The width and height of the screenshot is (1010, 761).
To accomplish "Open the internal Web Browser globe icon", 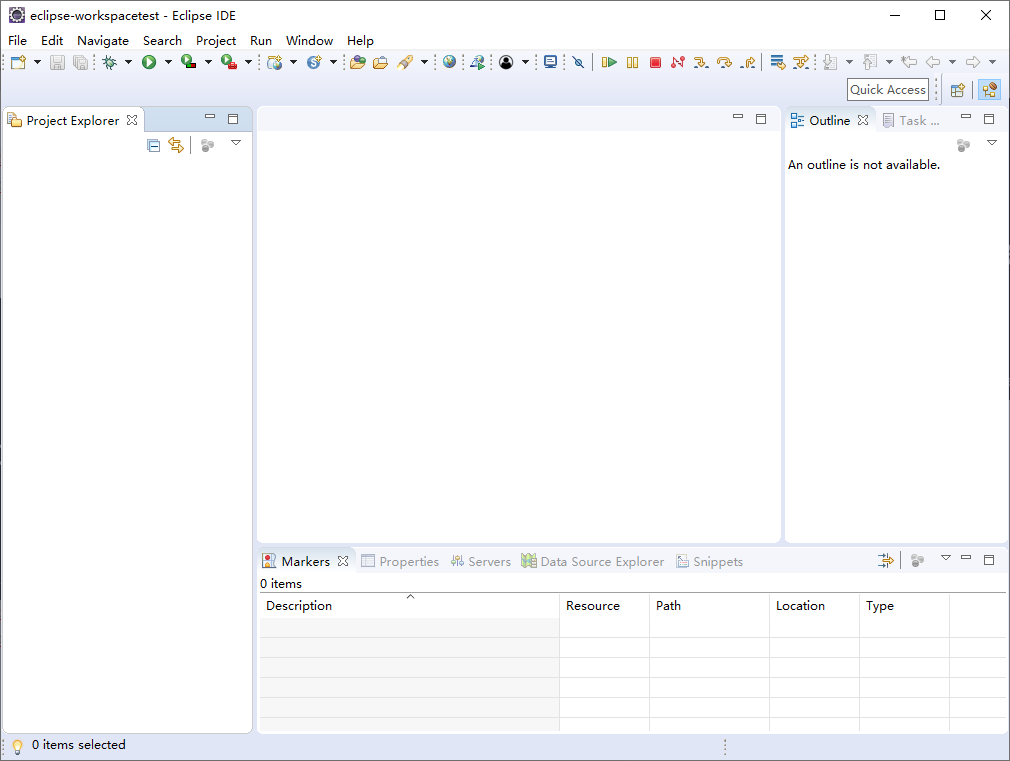I will point(449,61).
